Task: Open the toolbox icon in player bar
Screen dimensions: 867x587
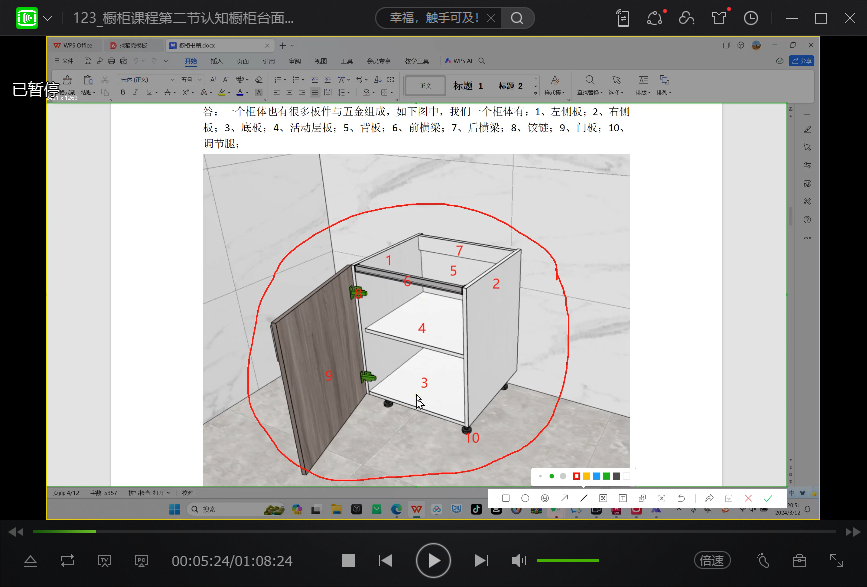Action: (799, 561)
